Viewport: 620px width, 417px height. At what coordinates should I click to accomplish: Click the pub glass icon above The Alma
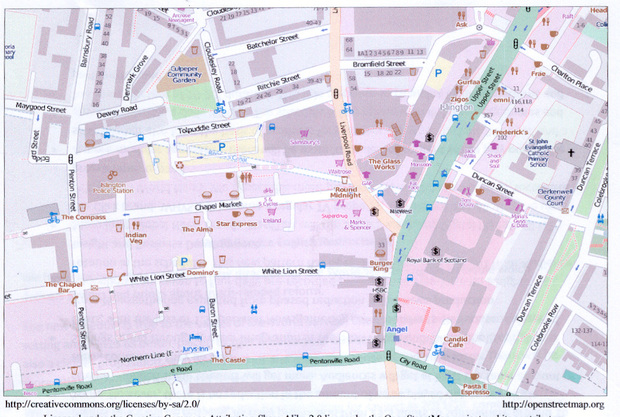(x=197, y=220)
